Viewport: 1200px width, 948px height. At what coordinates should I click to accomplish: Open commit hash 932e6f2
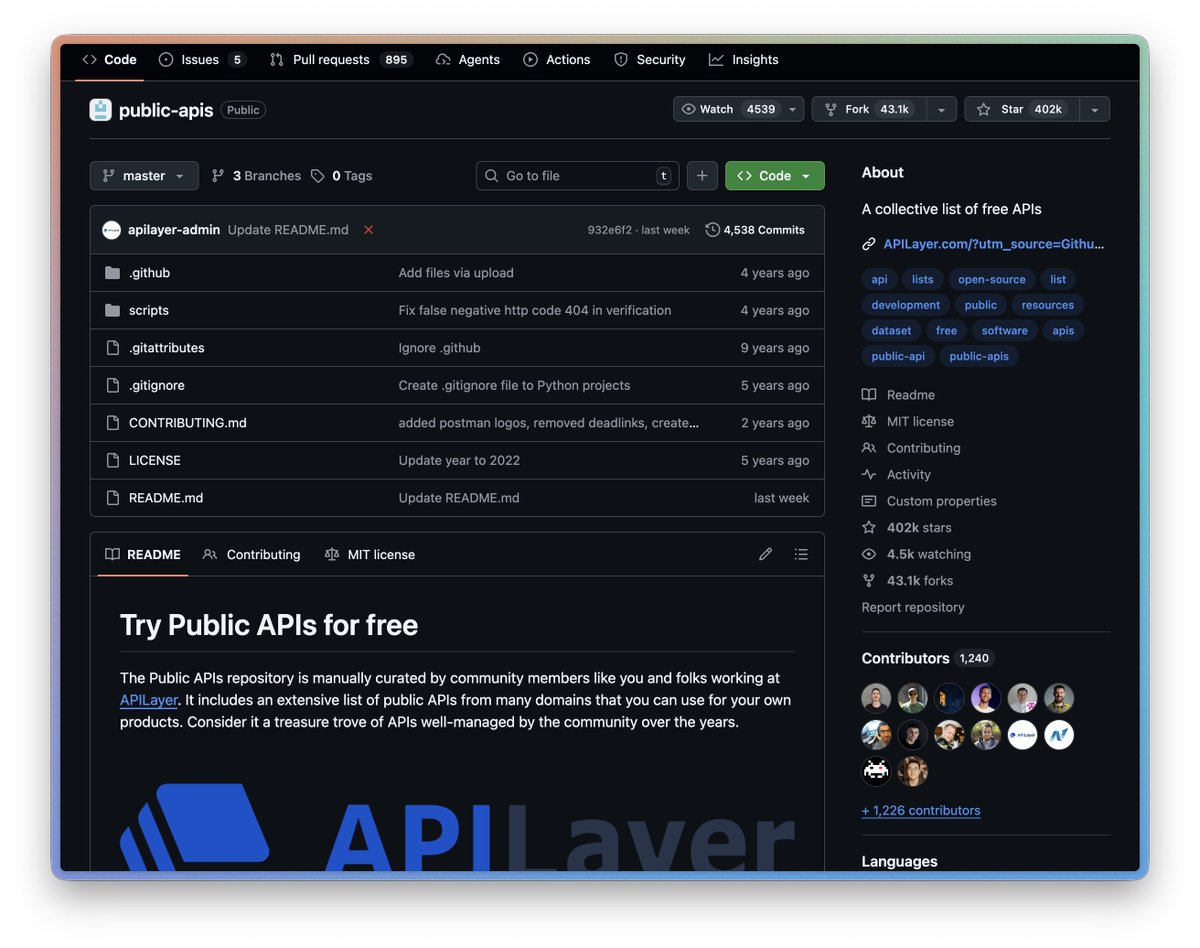(x=610, y=230)
